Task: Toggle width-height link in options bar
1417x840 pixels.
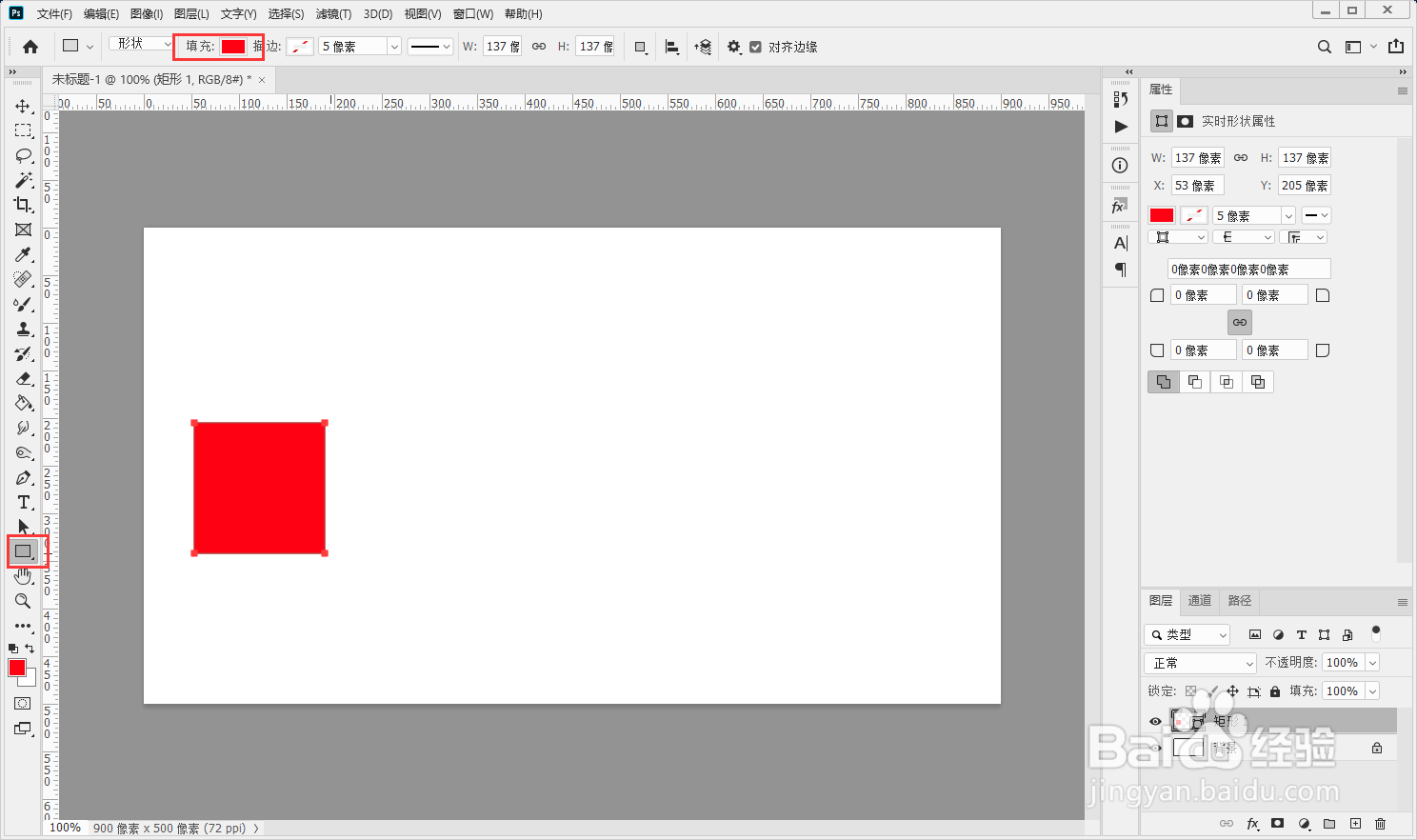Action: 539,47
